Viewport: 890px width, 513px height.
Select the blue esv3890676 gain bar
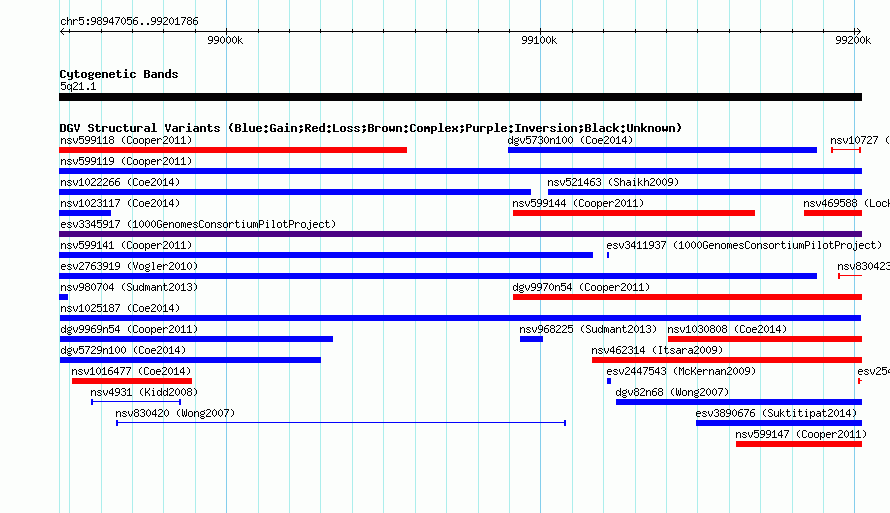pos(779,423)
